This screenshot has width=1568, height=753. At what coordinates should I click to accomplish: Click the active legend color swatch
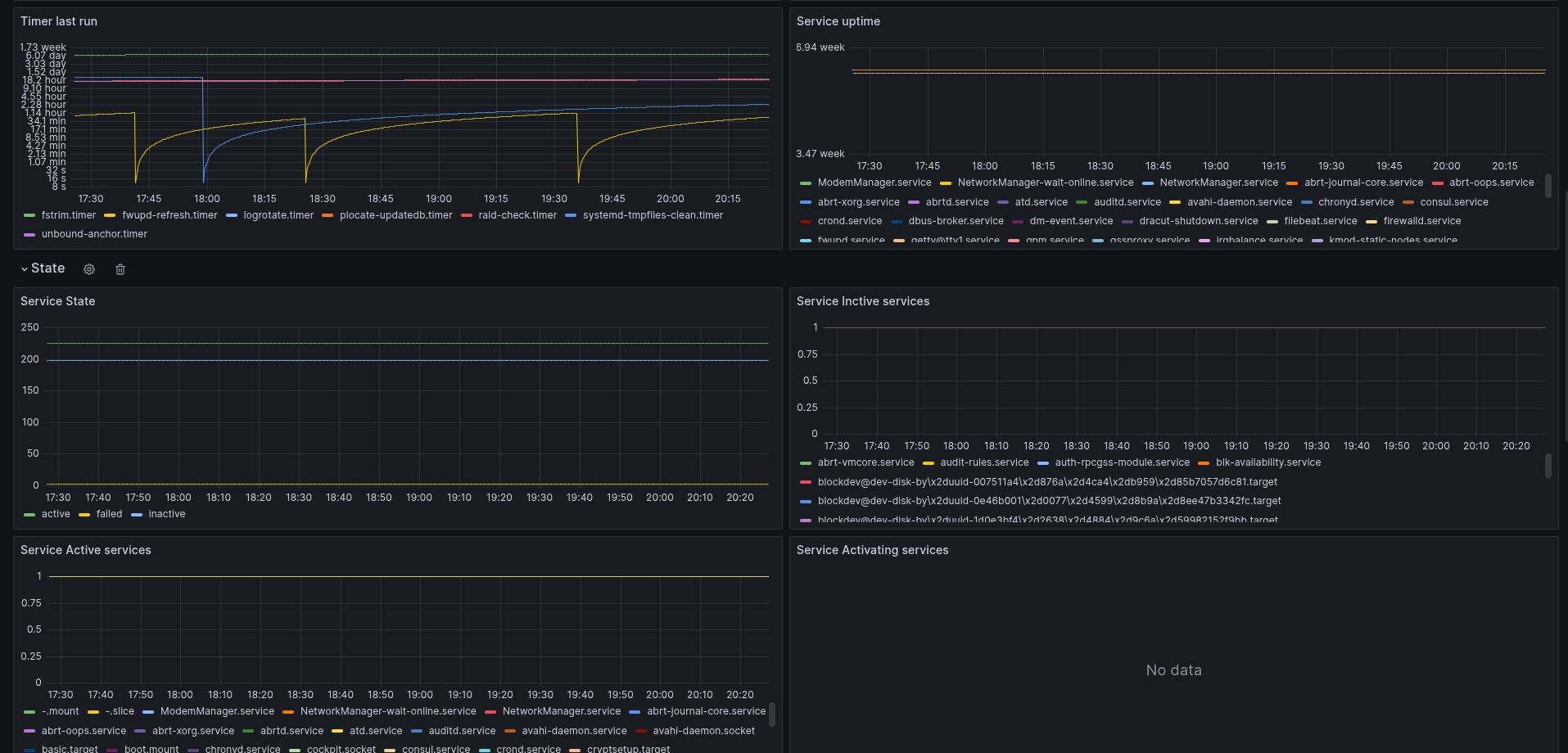tap(29, 515)
